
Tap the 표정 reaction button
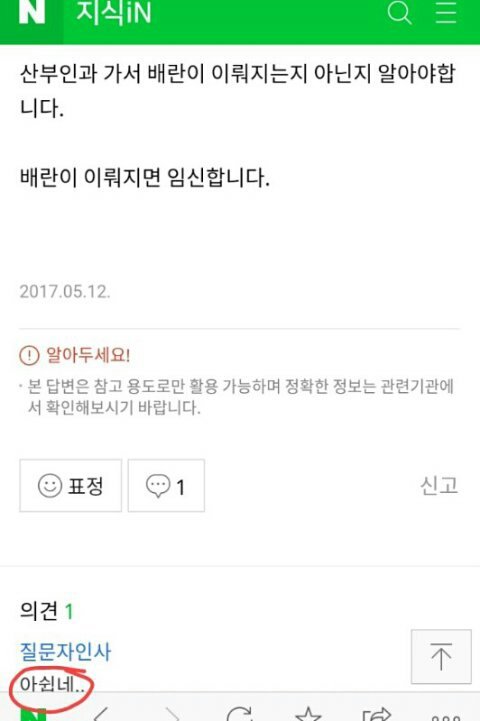pyautogui.click(x=70, y=485)
